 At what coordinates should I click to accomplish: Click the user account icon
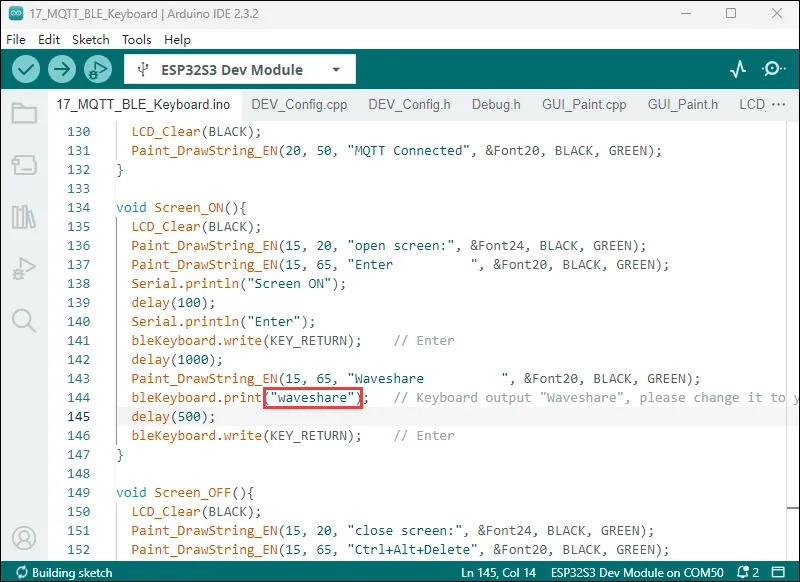point(23,539)
